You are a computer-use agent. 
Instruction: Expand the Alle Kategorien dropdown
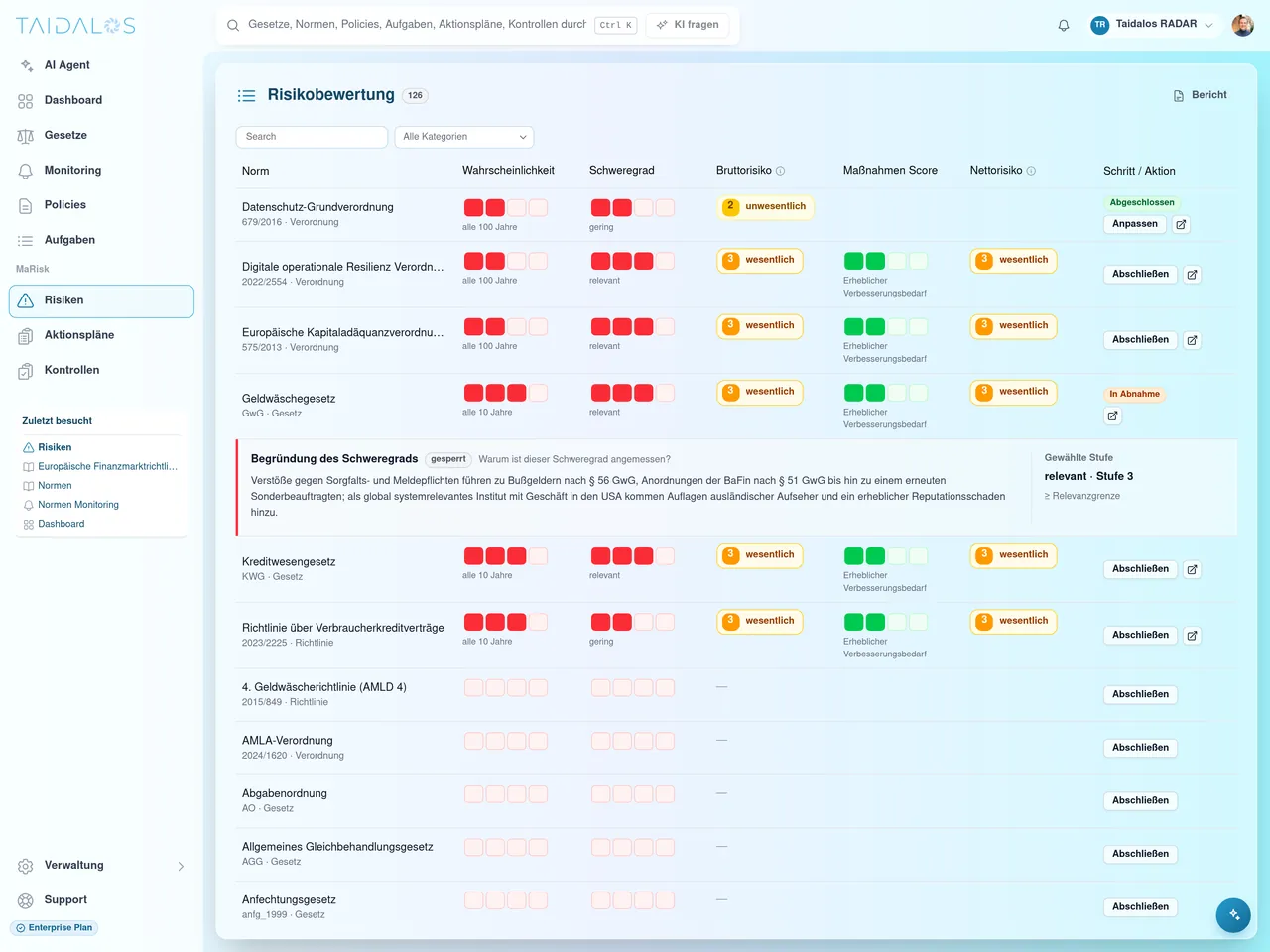click(x=464, y=137)
